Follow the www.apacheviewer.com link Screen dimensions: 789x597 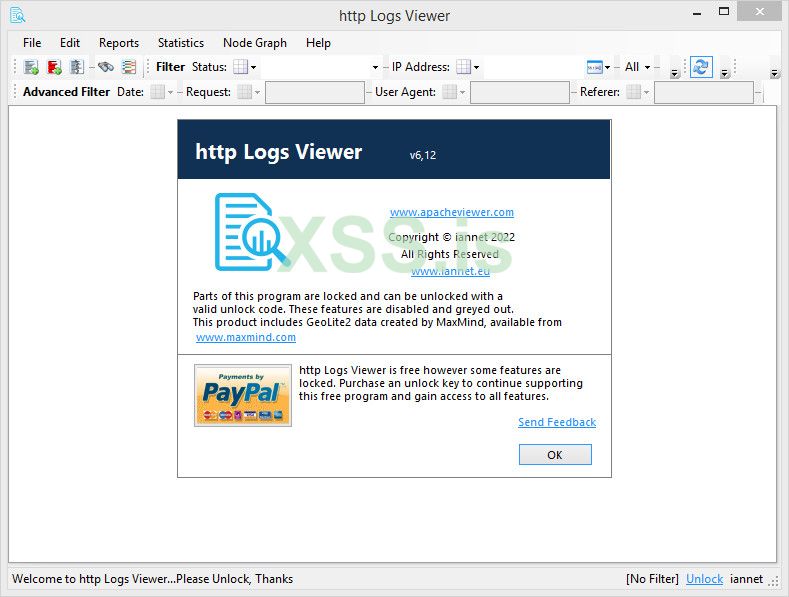pyautogui.click(x=452, y=212)
